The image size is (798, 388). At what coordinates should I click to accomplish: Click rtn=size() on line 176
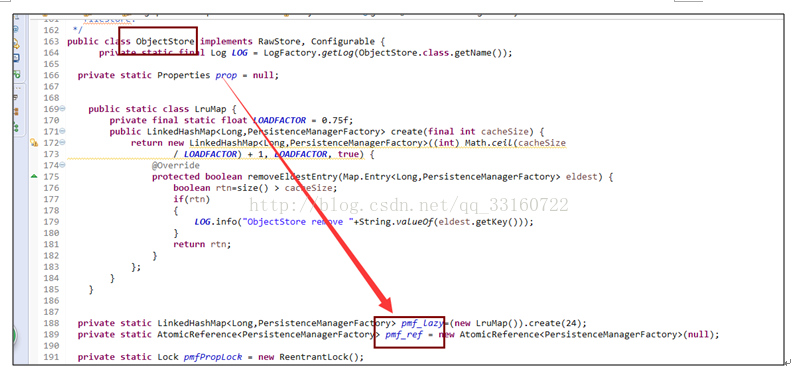245,188
